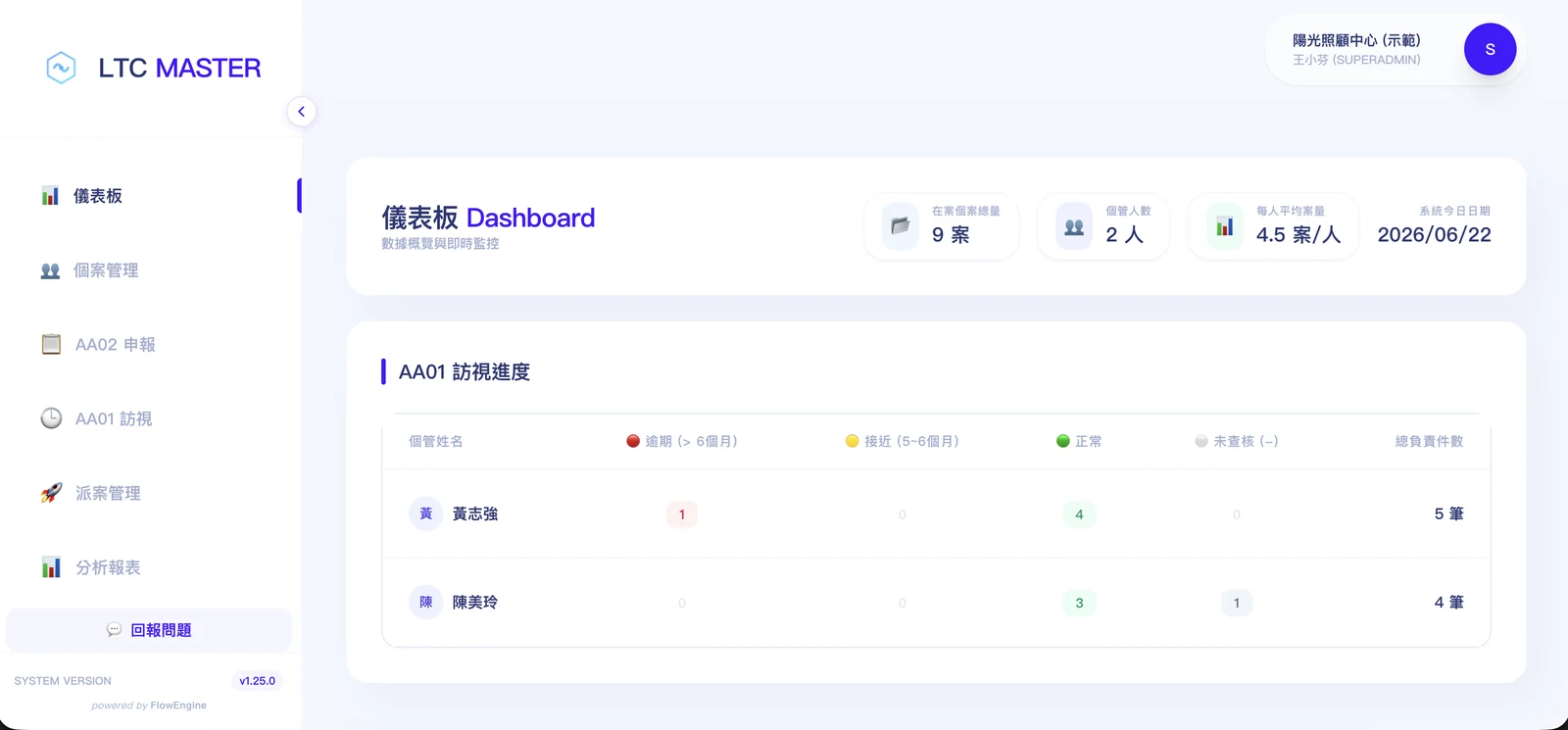The image size is (1568, 730).
Task: Click the 個案管理 people icon
Action: (50, 270)
